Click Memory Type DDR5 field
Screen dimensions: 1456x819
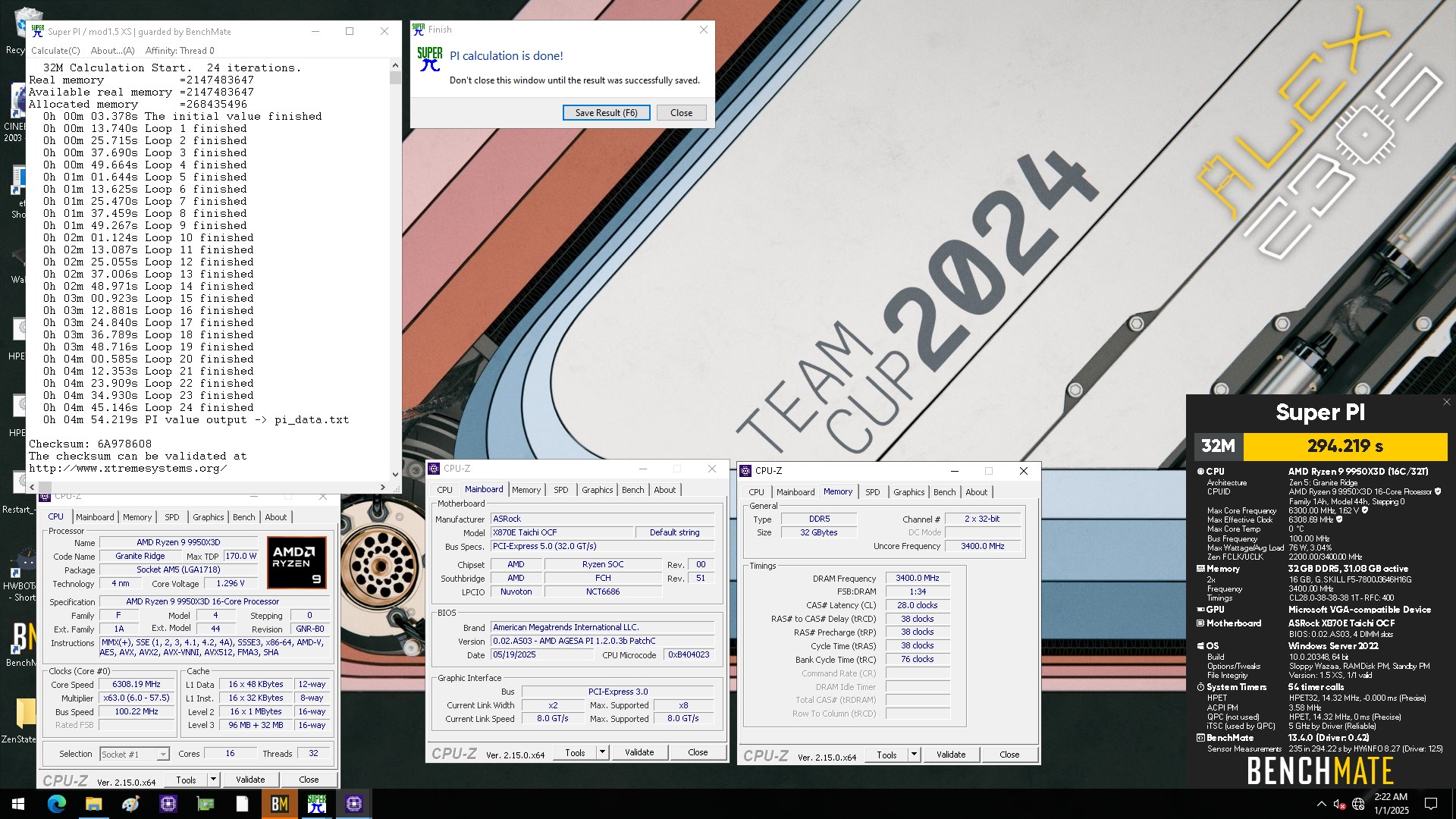819,519
